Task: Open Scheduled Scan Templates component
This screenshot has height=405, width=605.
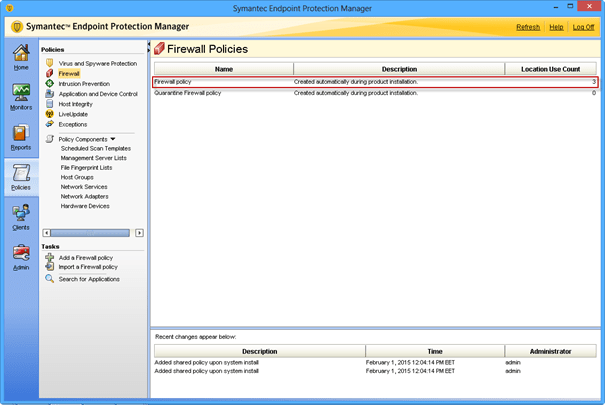Action: 96,148
